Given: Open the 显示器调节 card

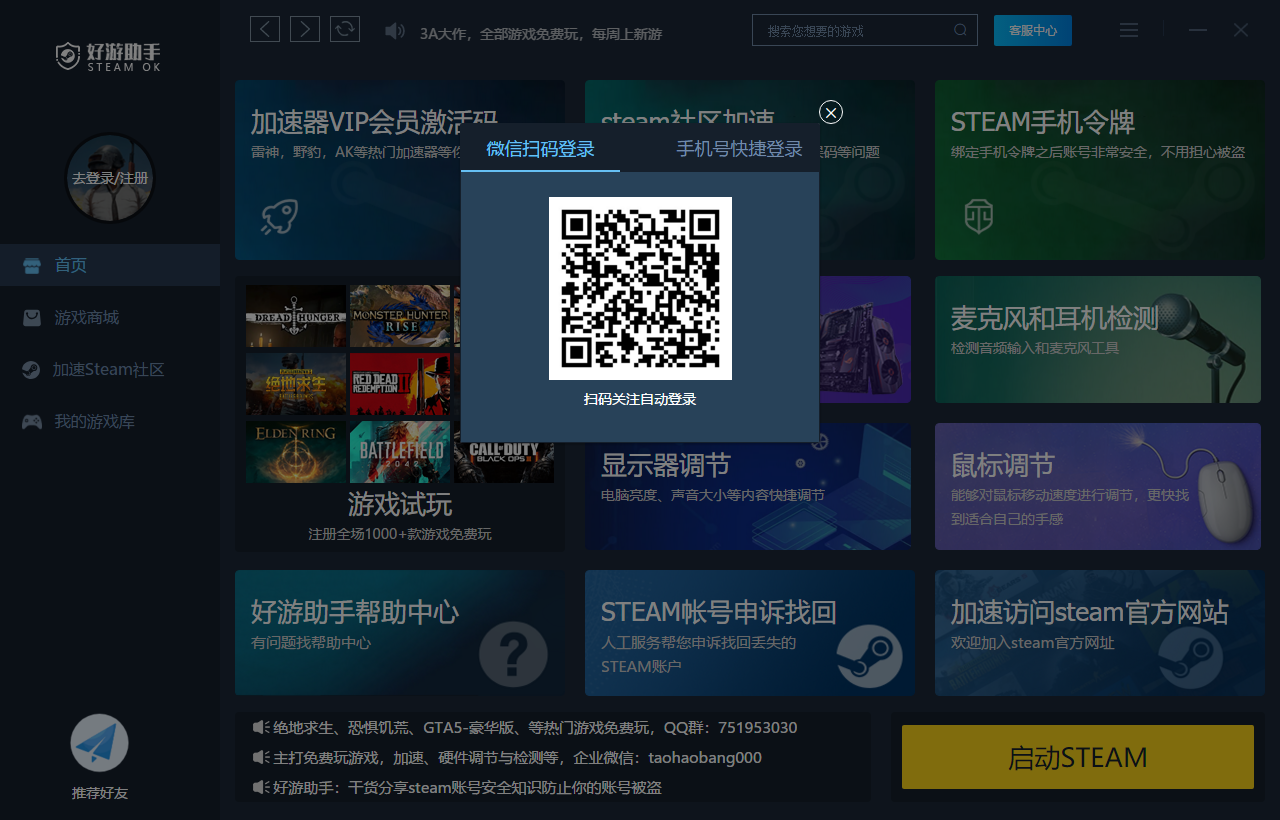Looking at the screenshot, I should (748, 486).
